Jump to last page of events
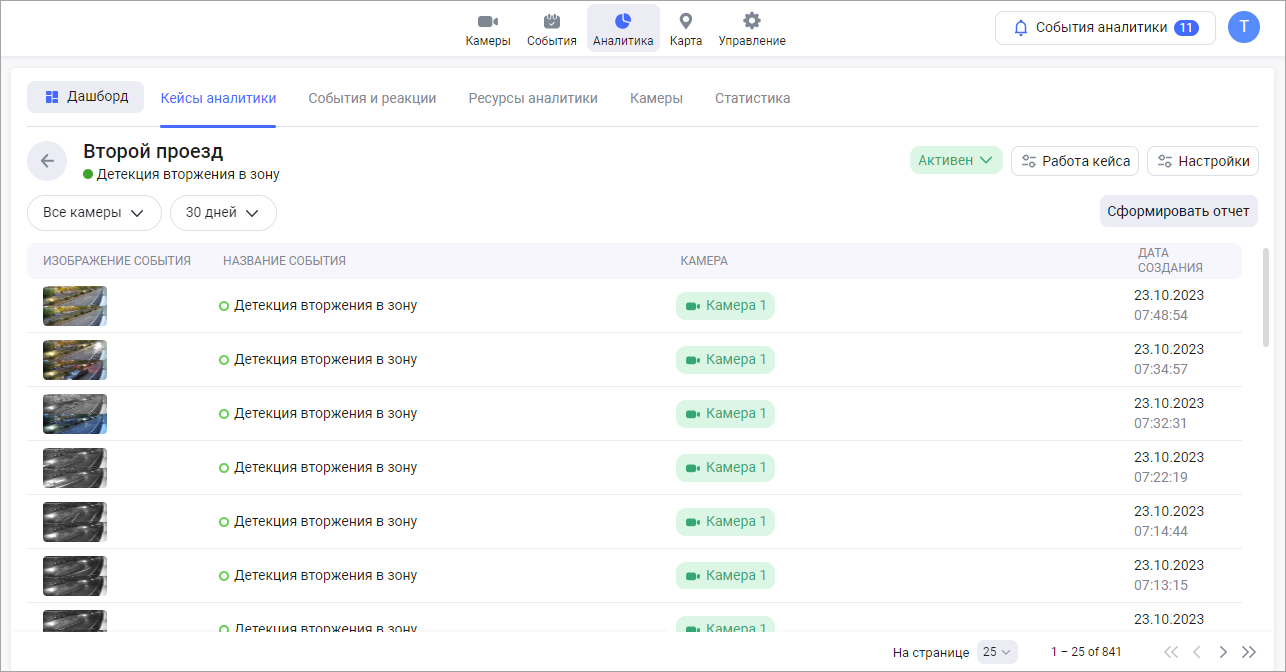The width and height of the screenshot is (1286, 672). tap(1248, 652)
